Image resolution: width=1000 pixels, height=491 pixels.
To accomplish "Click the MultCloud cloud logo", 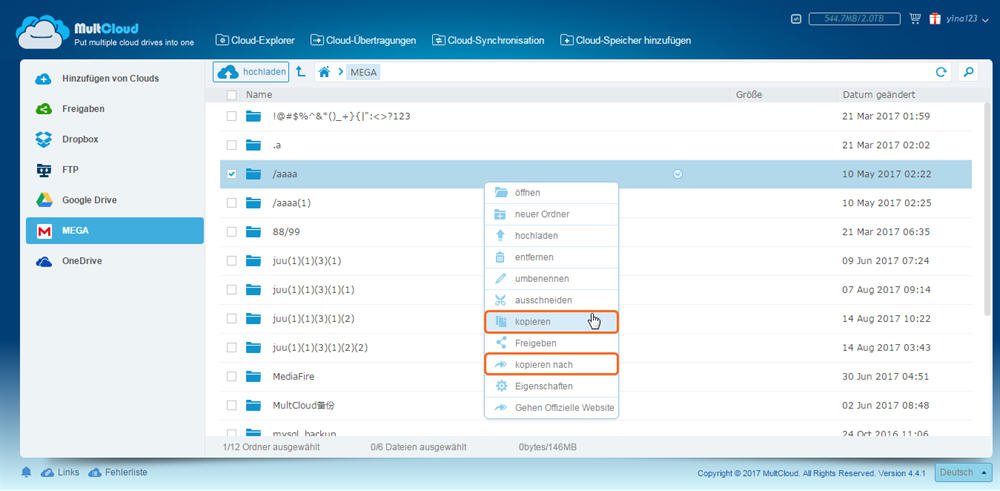I will click(43, 31).
